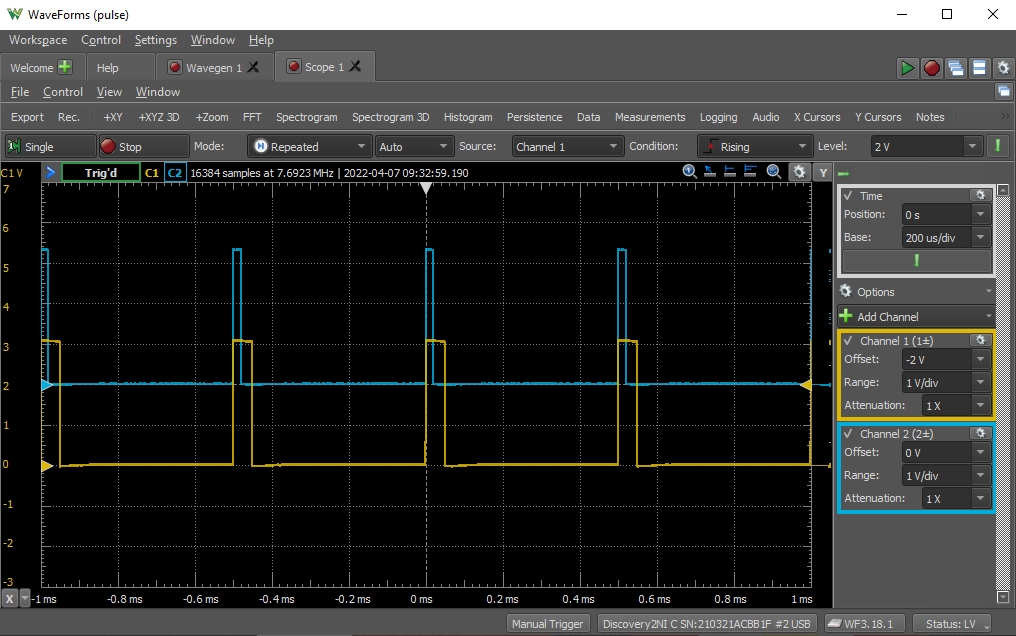Open the Settings menu
Viewport: 1016px width, 636px height.
click(156, 40)
